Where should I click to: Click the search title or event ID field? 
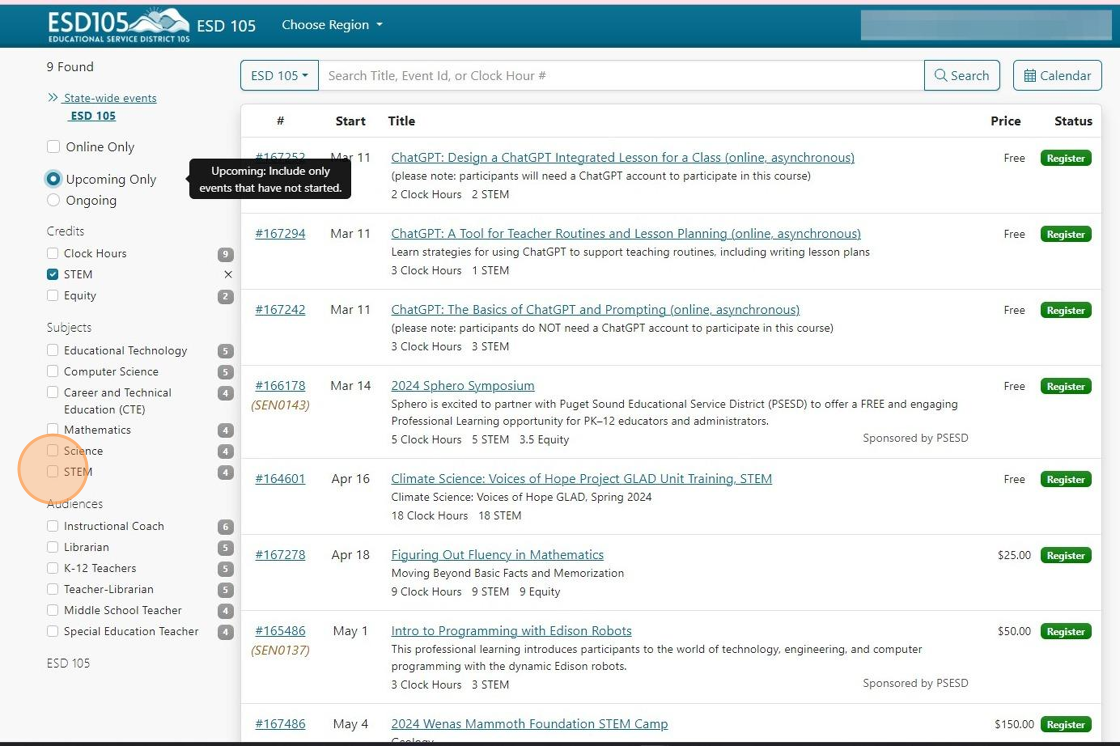[x=621, y=76]
